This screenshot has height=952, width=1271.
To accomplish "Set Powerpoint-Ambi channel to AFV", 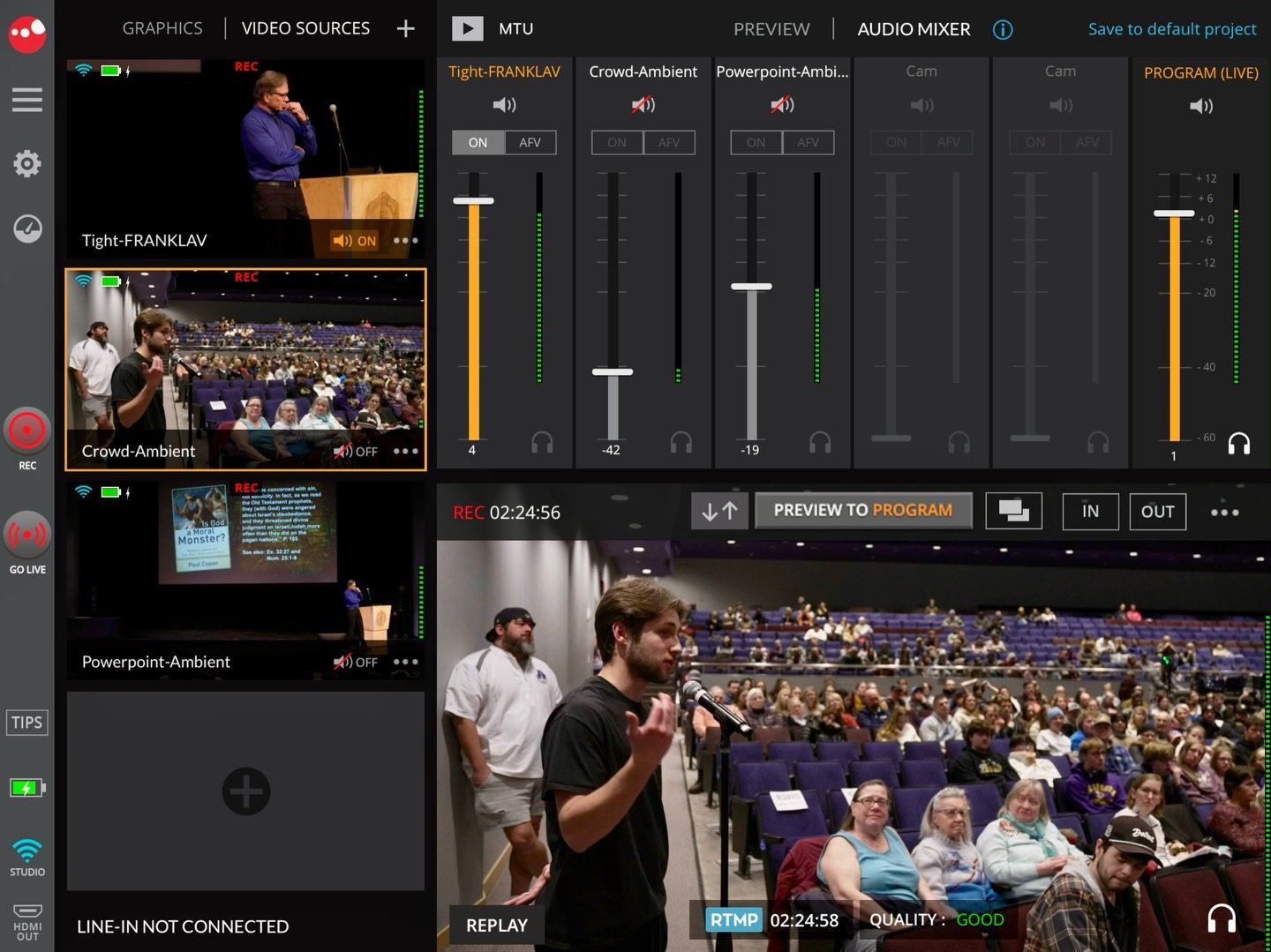I will click(x=808, y=142).
